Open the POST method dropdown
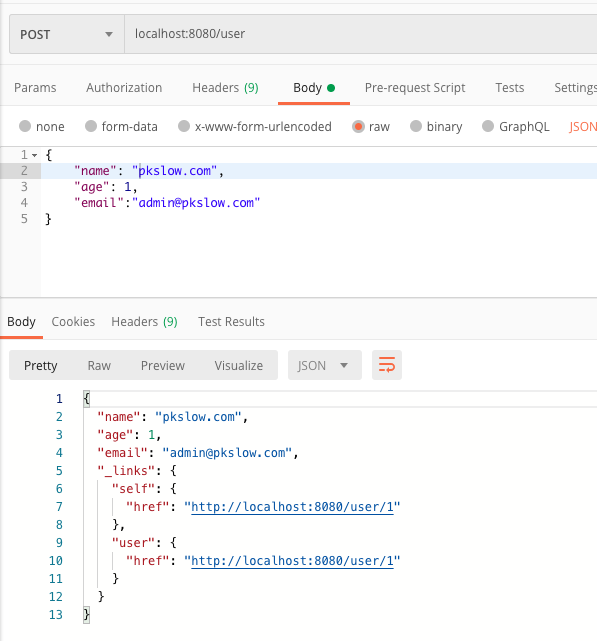 (67, 34)
